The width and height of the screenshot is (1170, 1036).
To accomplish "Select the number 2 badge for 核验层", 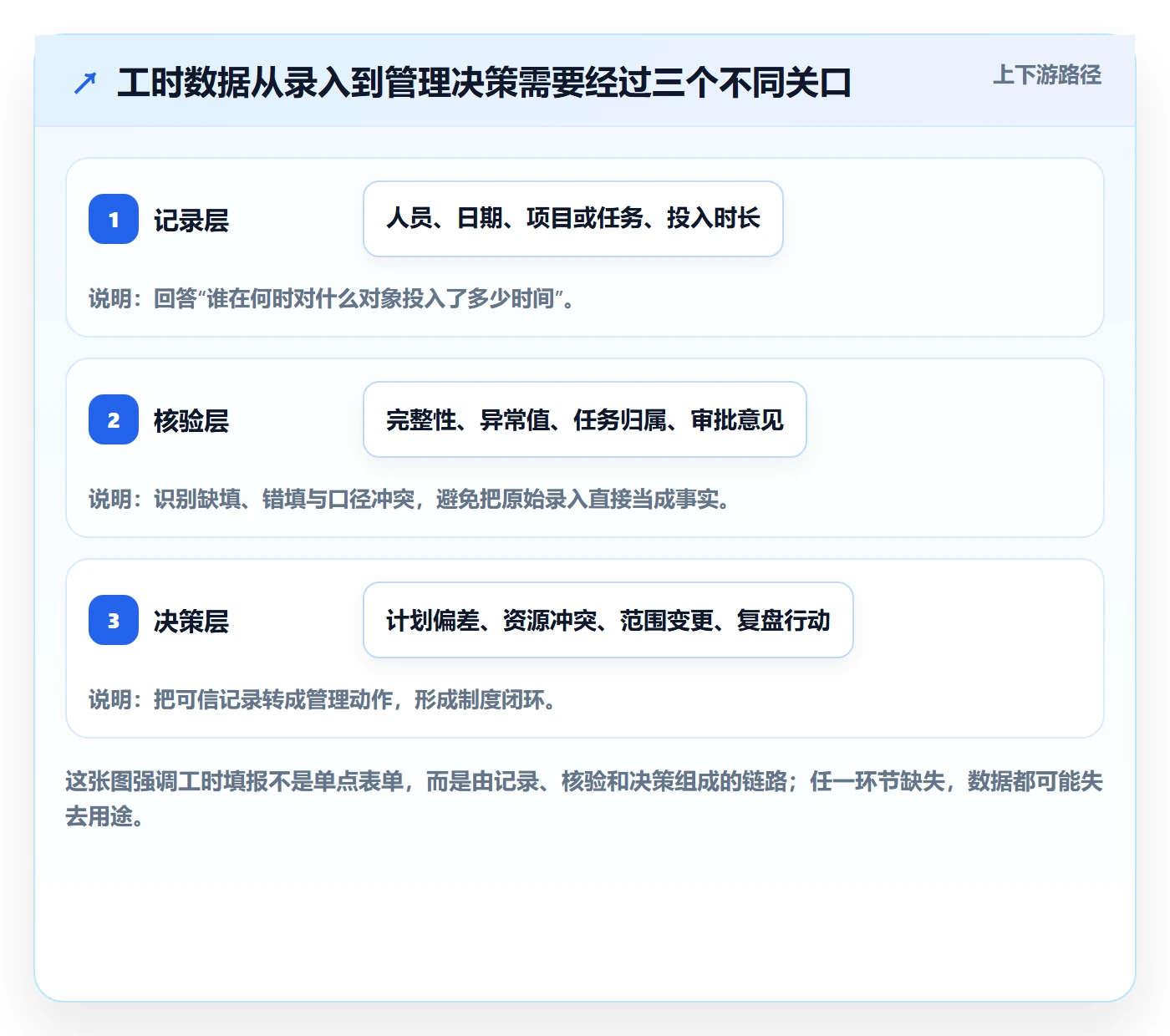I will tap(114, 419).
